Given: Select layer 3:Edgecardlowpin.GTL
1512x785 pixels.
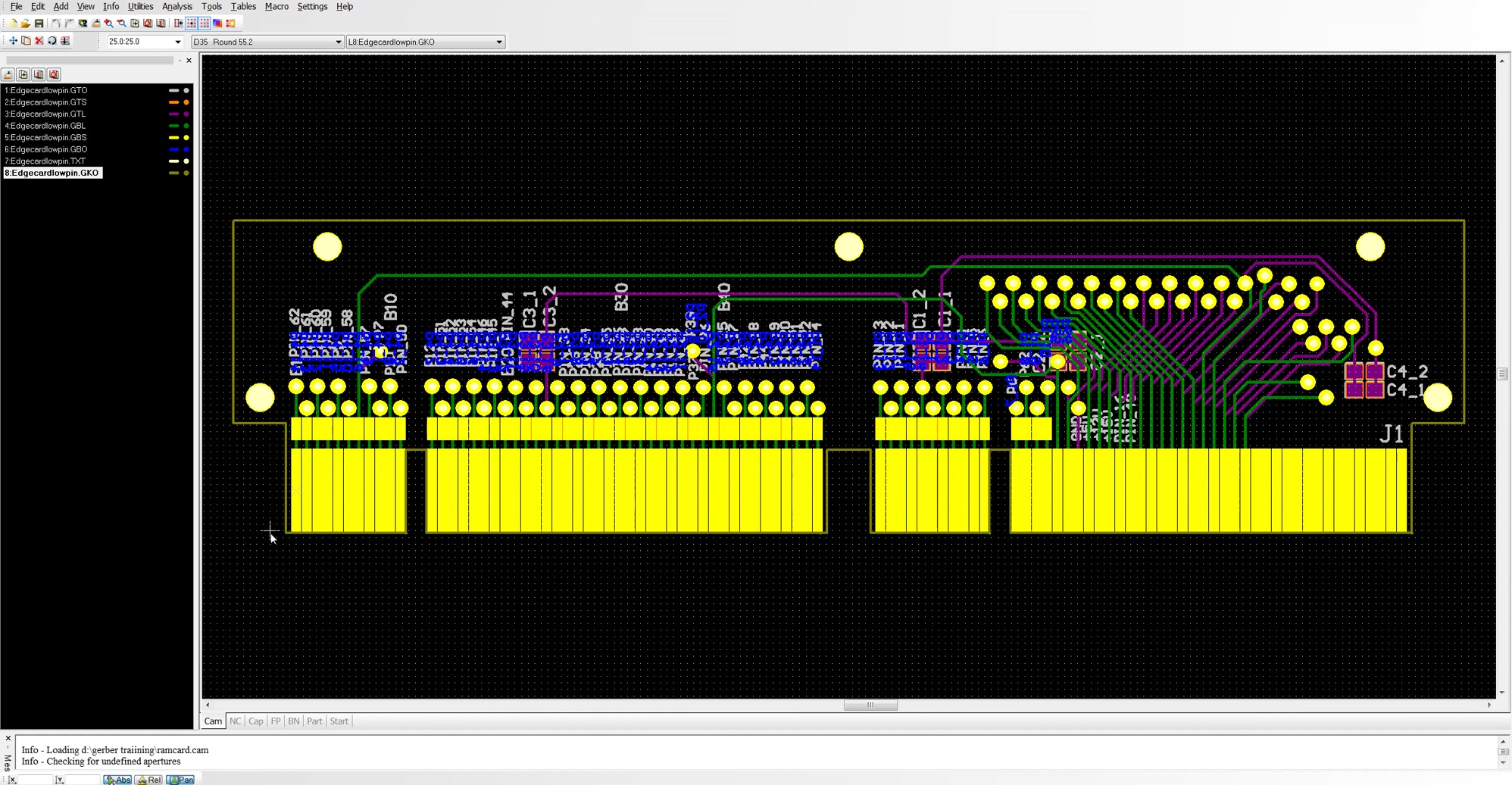Looking at the screenshot, I should pyautogui.click(x=45, y=114).
